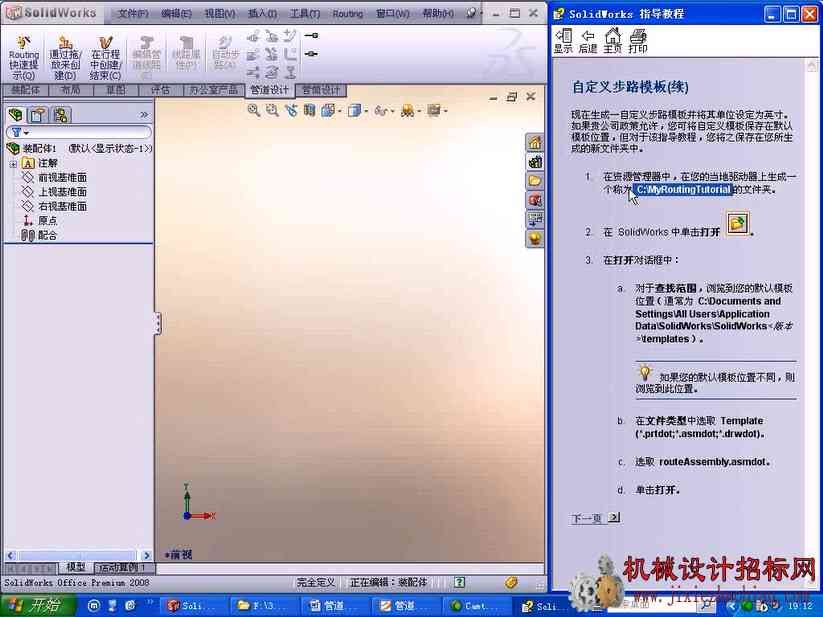The image size is (823, 617).
Task: Open the FeatureManager design tree tab
Action: [16, 114]
